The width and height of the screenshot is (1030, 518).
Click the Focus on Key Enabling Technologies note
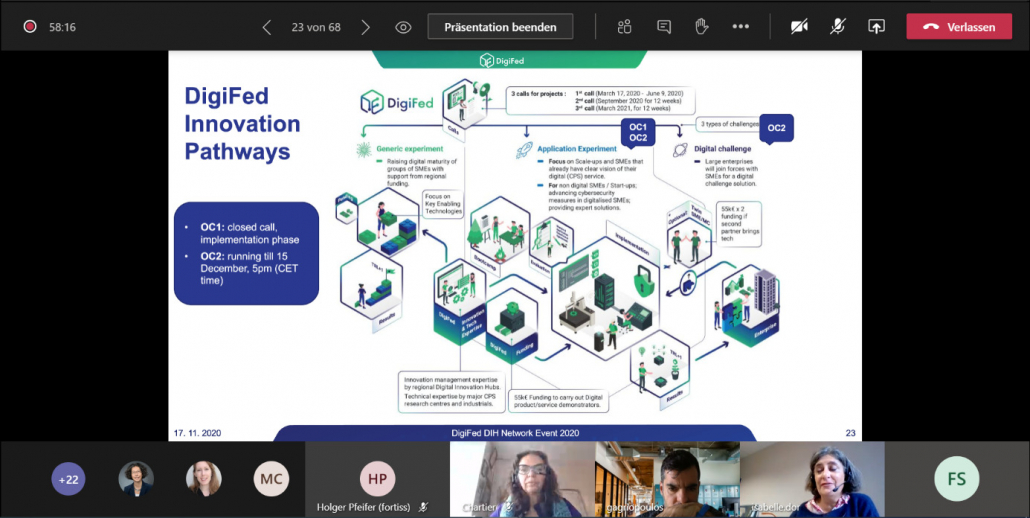pyautogui.click(x=443, y=204)
